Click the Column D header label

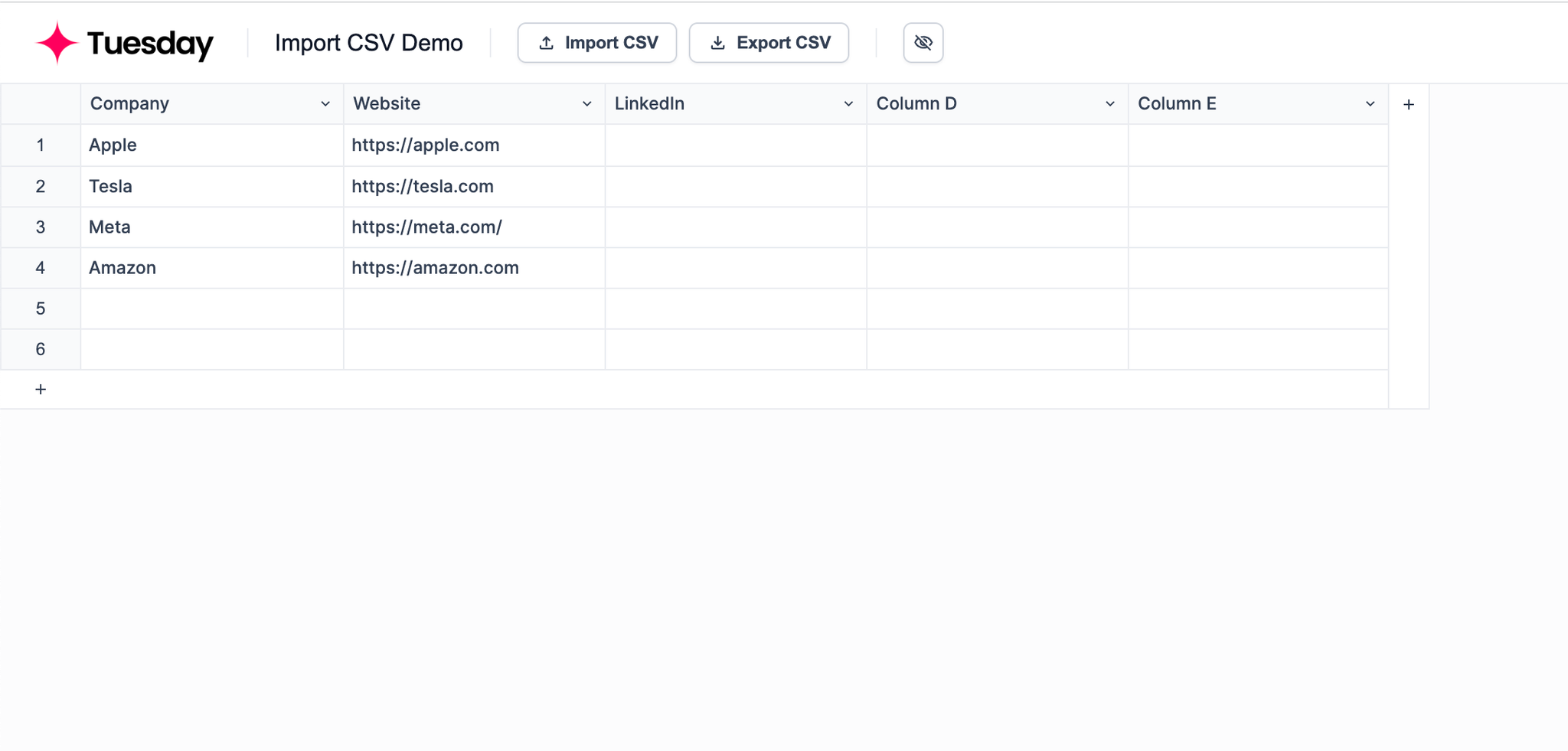(x=916, y=104)
